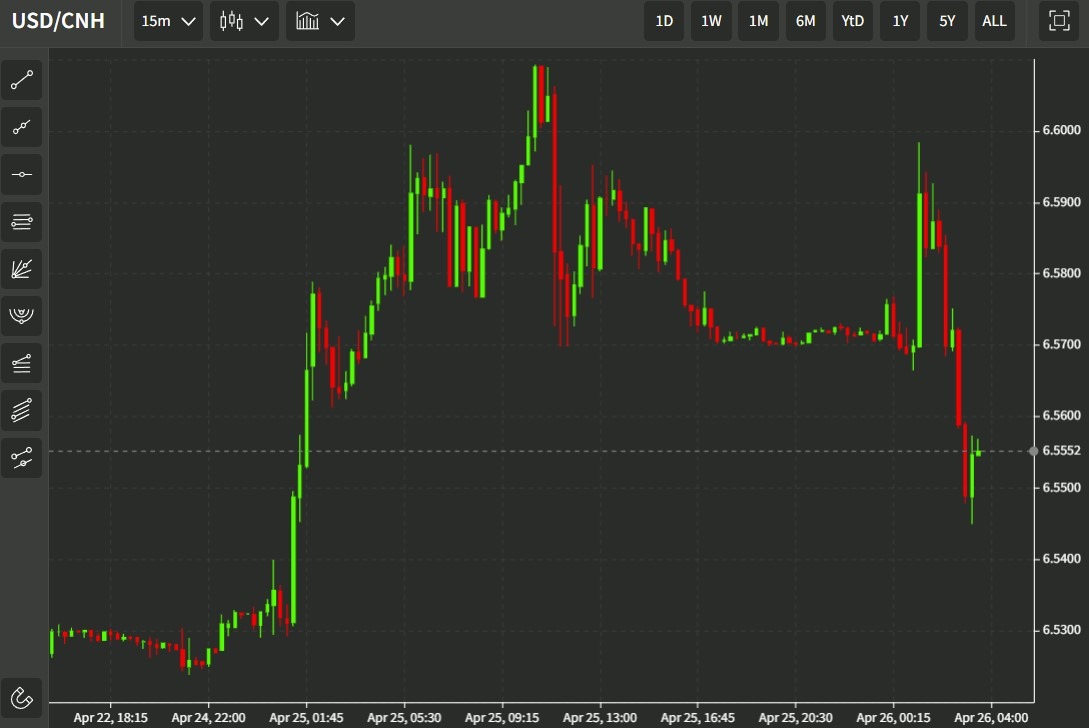The image size is (1089, 728).
Task: Click the Apr 25, 13:00 time label
Action: [600, 718]
